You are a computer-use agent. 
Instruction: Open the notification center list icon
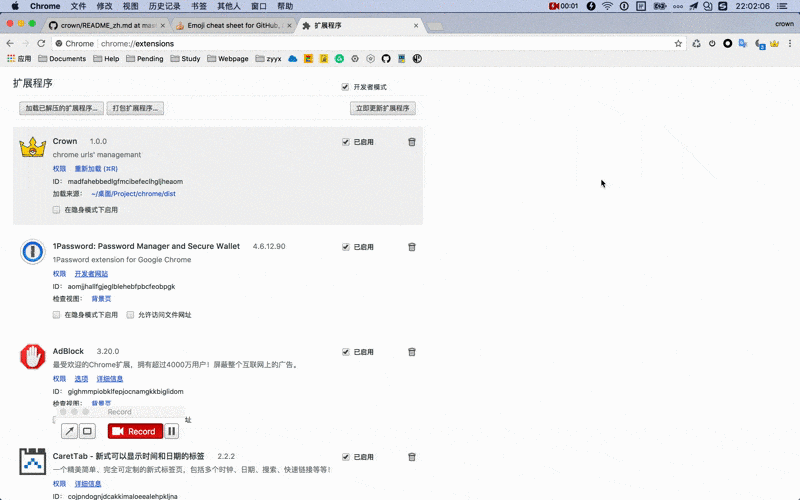[x=782, y=6]
